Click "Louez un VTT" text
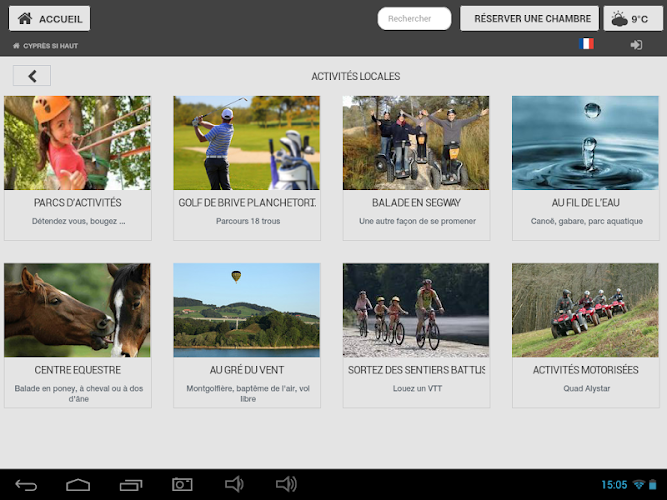The width and height of the screenshot is (667, 500). [x=417, y=389]
